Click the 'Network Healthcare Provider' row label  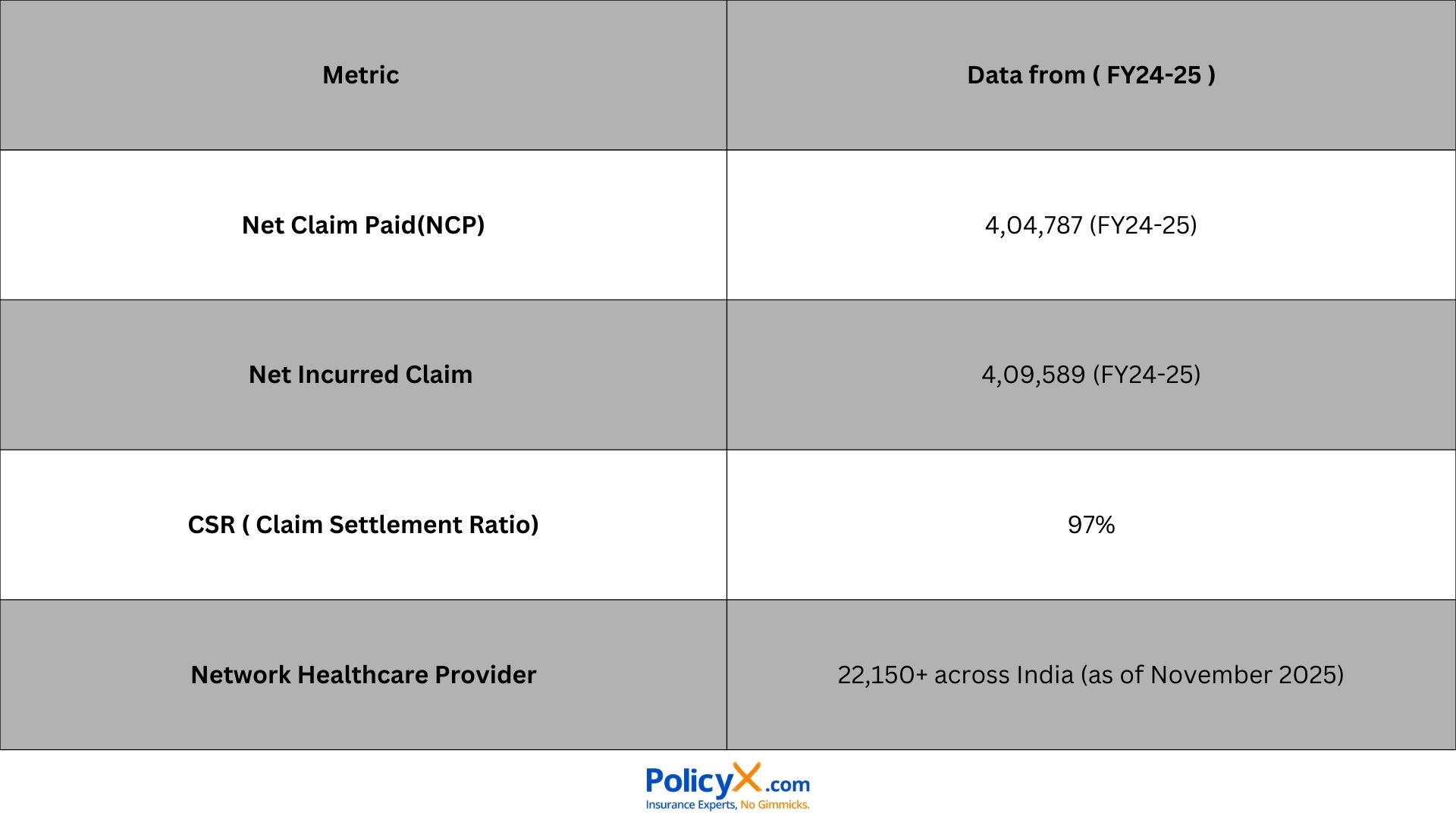pos(363,675)
